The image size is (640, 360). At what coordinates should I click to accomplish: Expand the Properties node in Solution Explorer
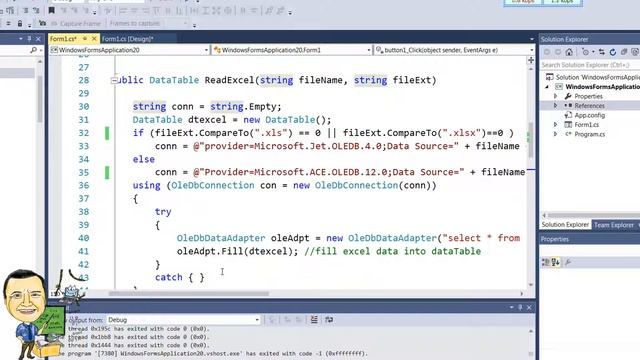556,96
